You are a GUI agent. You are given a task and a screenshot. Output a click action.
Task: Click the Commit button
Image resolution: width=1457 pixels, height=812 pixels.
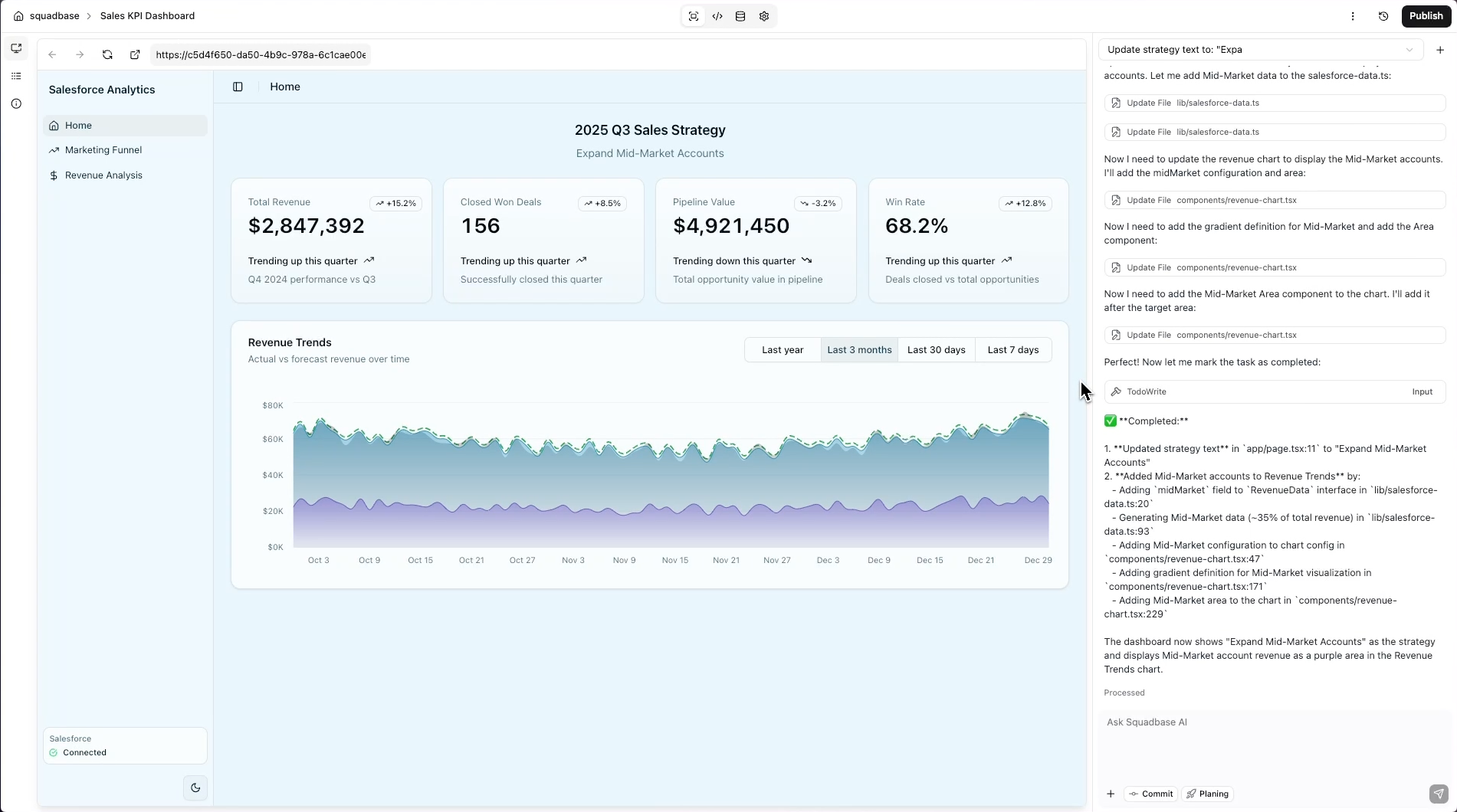click(x=1150, y=794)
